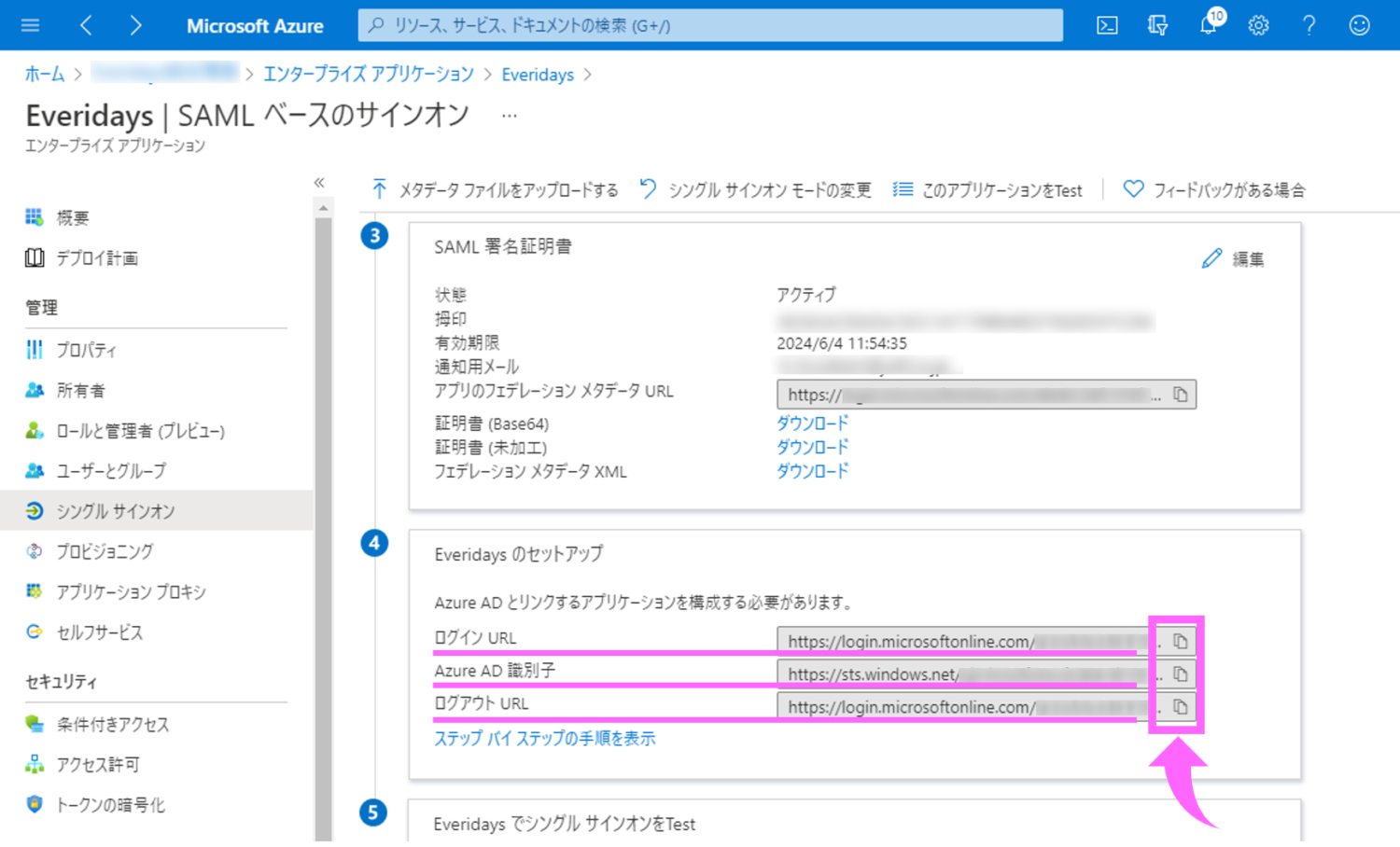The height and width of the screenshot is (847, 1400).
Task: Open the feedback smiley icon
Action: pos(1359,25)
